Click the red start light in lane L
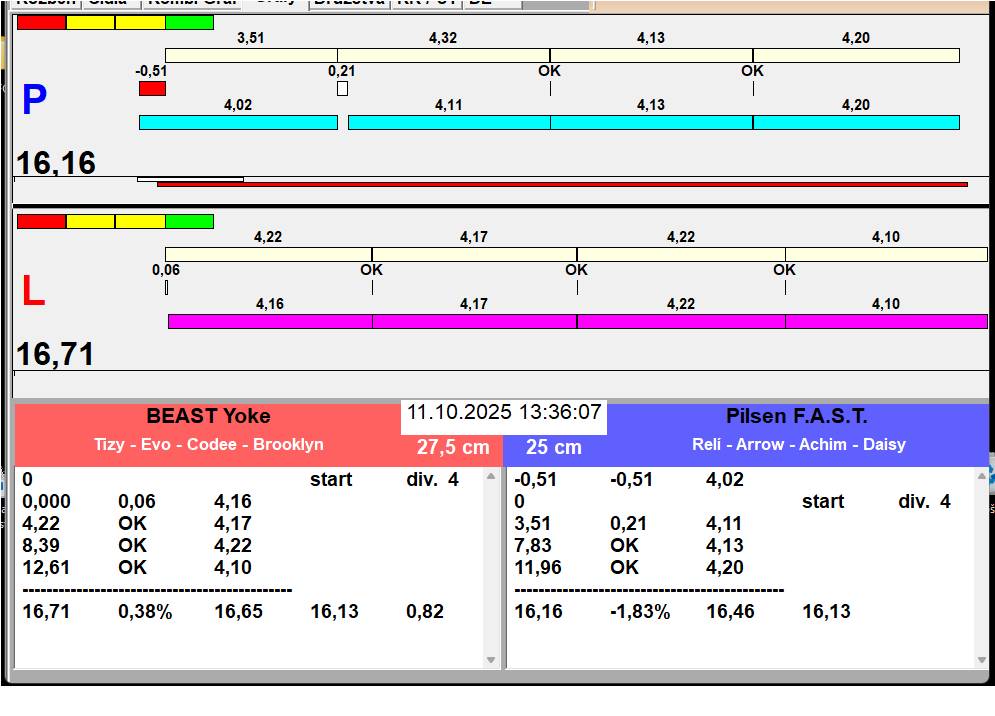Image resolution: width=995 pixels, height=716 pixels. coord(41,222)
